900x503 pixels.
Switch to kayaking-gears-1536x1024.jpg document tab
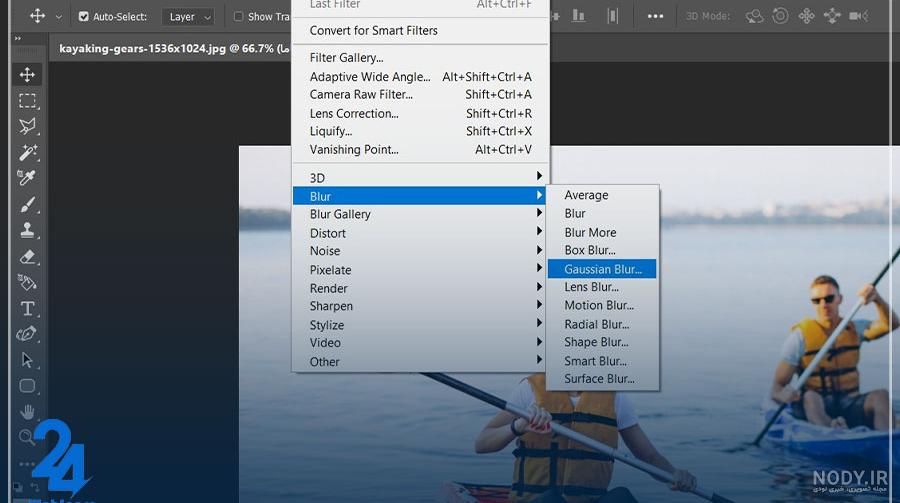[x=174, y=48]
